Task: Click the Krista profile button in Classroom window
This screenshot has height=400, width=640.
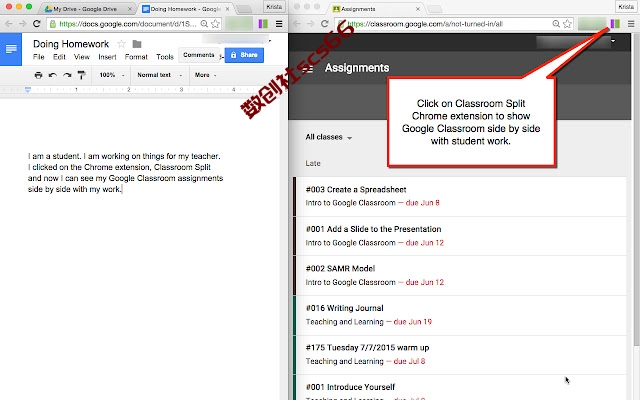Action: (626, 7)
